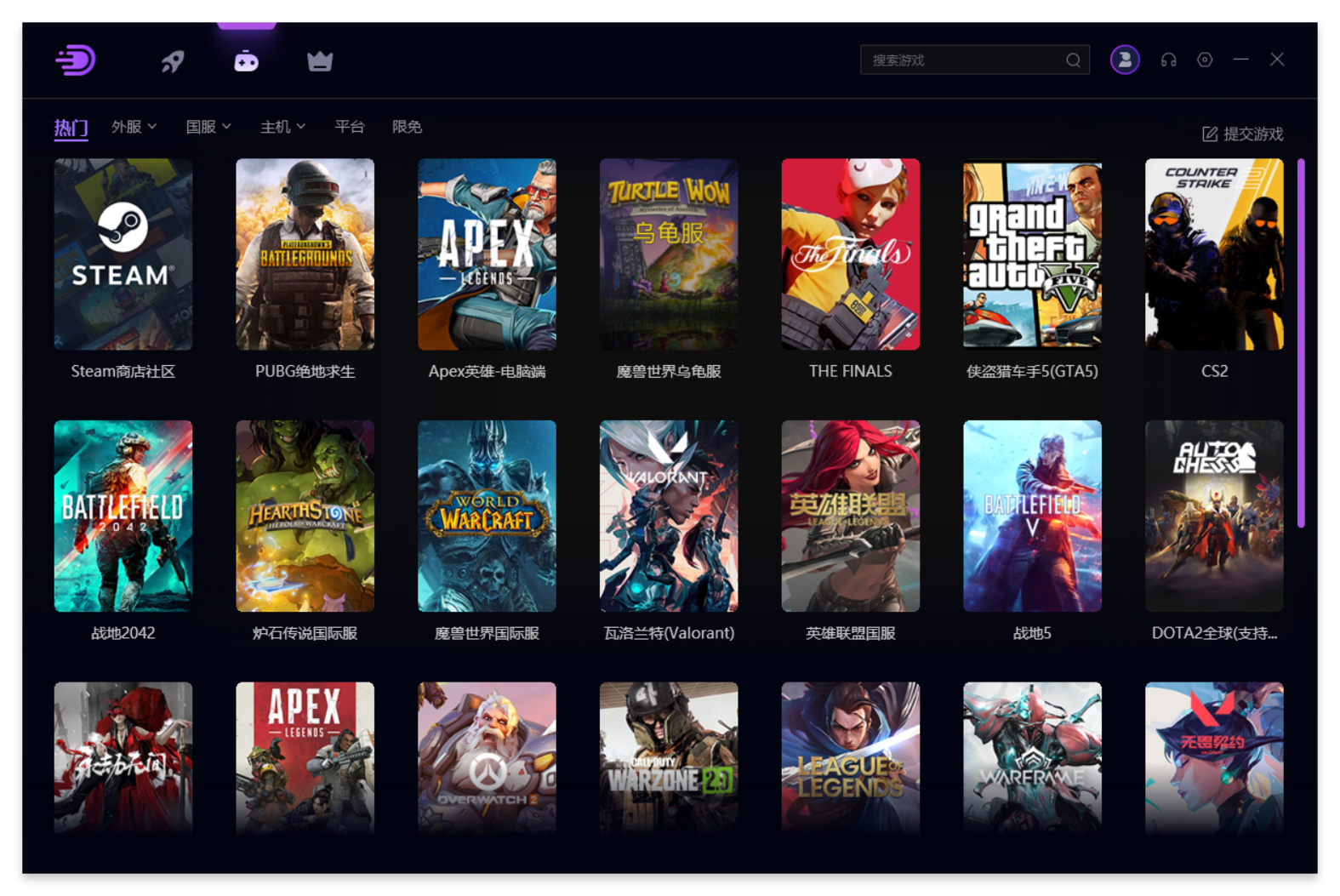Expand the 外服 dropdown
This screenshot has width=1340, height=896.
point(134,127)
